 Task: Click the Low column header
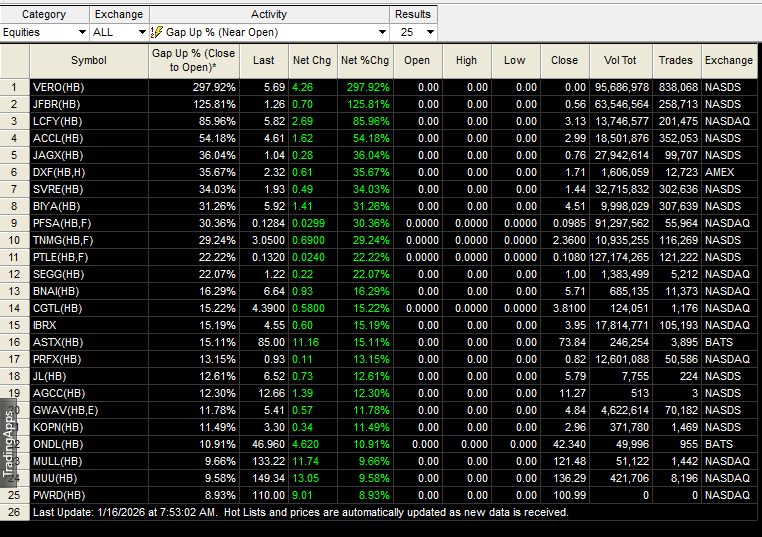coord(515,61)
